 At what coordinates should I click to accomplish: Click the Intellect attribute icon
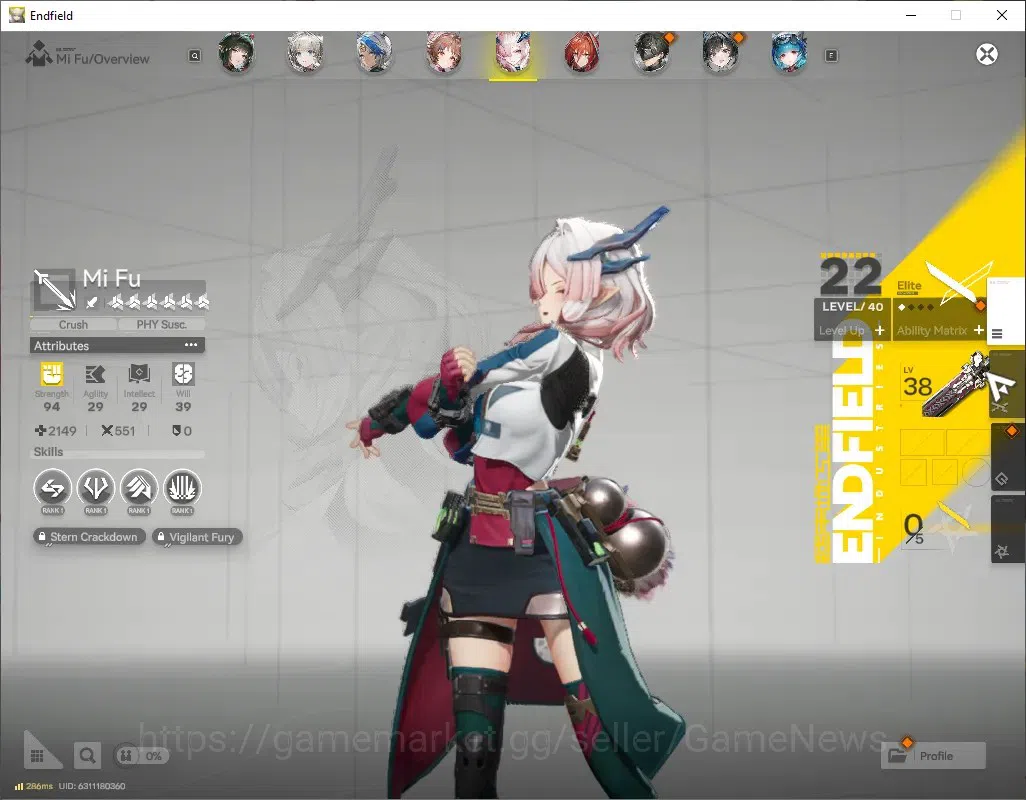139,374
